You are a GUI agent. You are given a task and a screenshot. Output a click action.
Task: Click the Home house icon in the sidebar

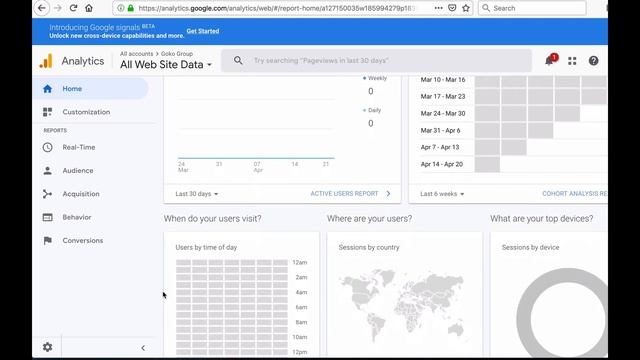click(x=47, y=89)
